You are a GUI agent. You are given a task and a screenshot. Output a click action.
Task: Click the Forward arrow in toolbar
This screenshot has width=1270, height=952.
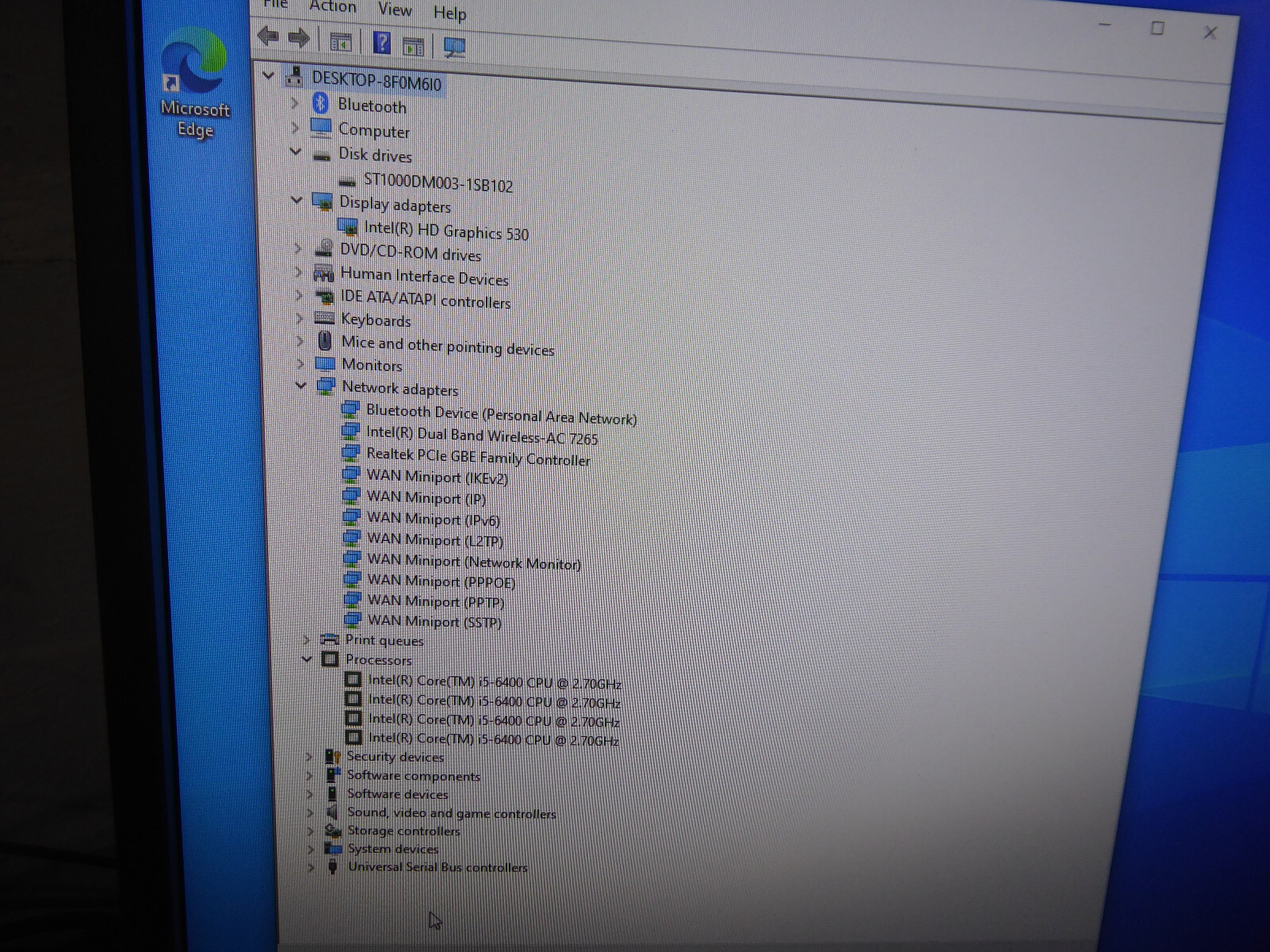(x=298, y=37)
